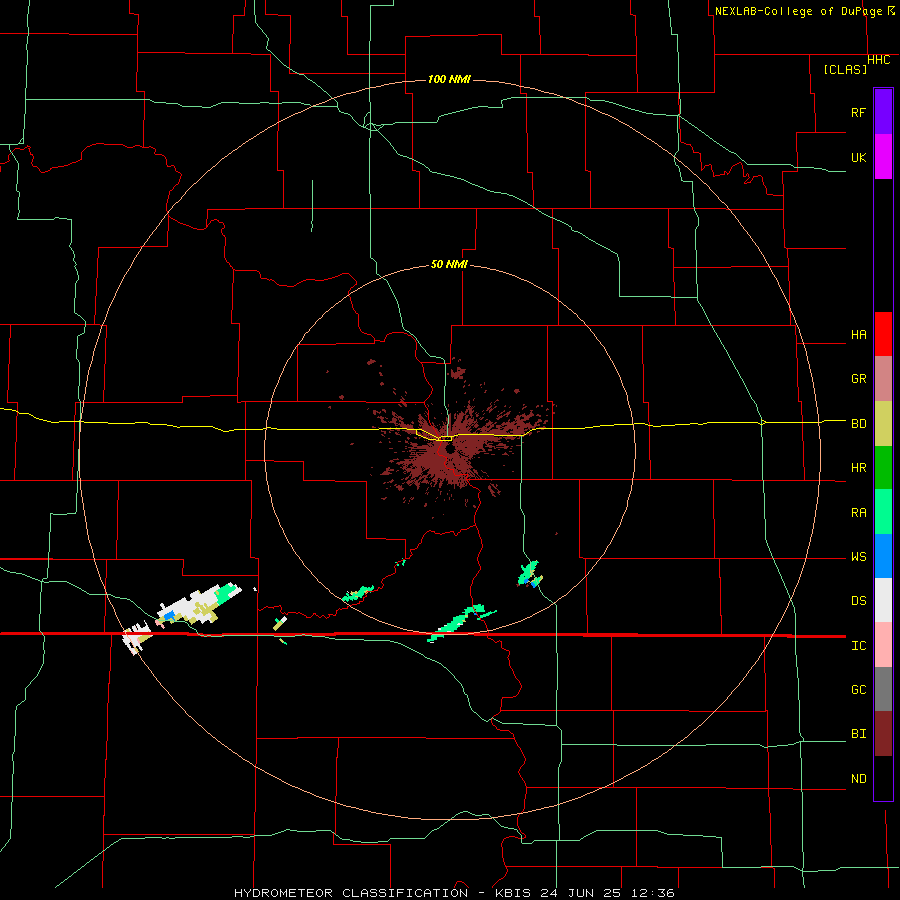Click the 50 NMI range ring label
The height and width of the screenshot is (900, 900).
coord(449,265)
